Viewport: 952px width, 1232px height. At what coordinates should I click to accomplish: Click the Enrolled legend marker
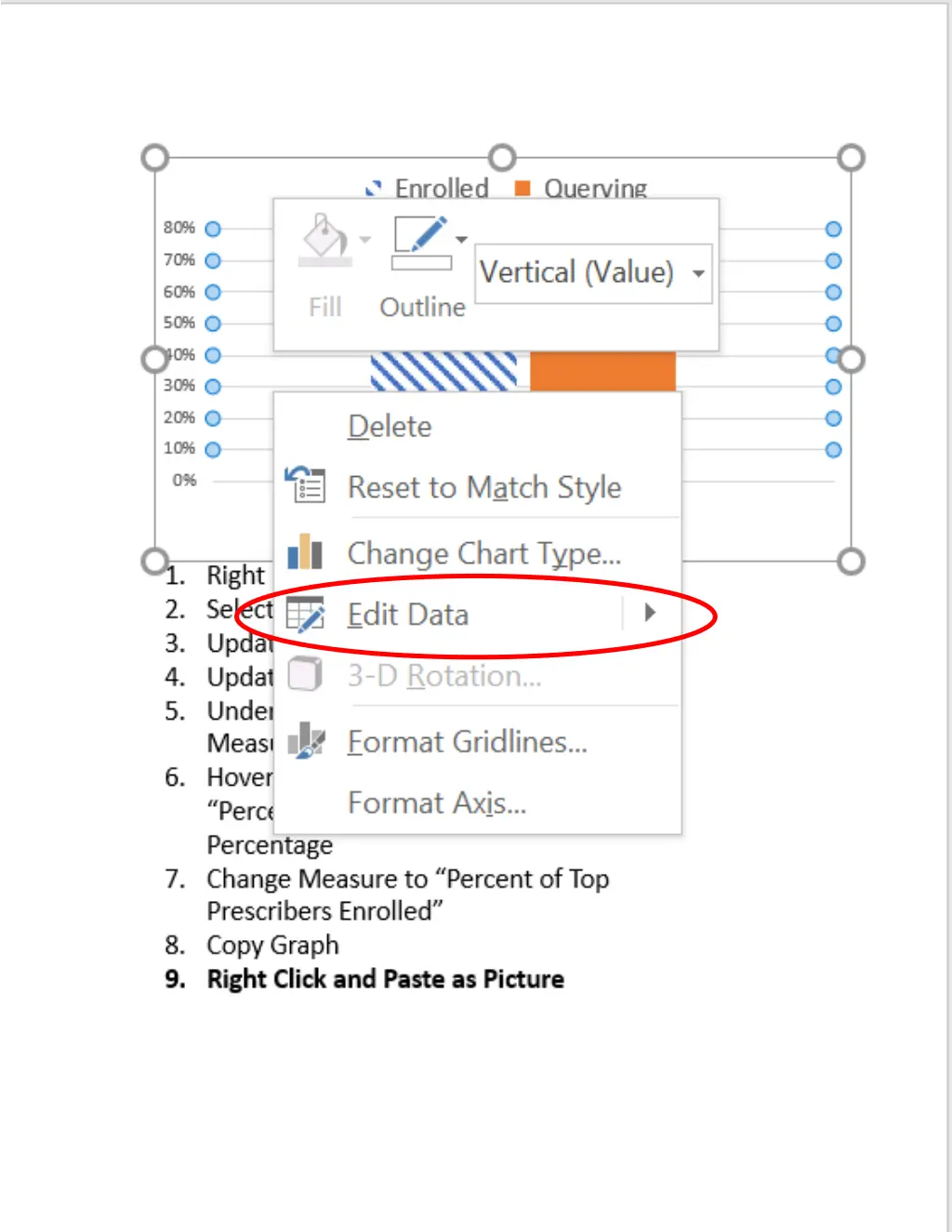point(374,189)
